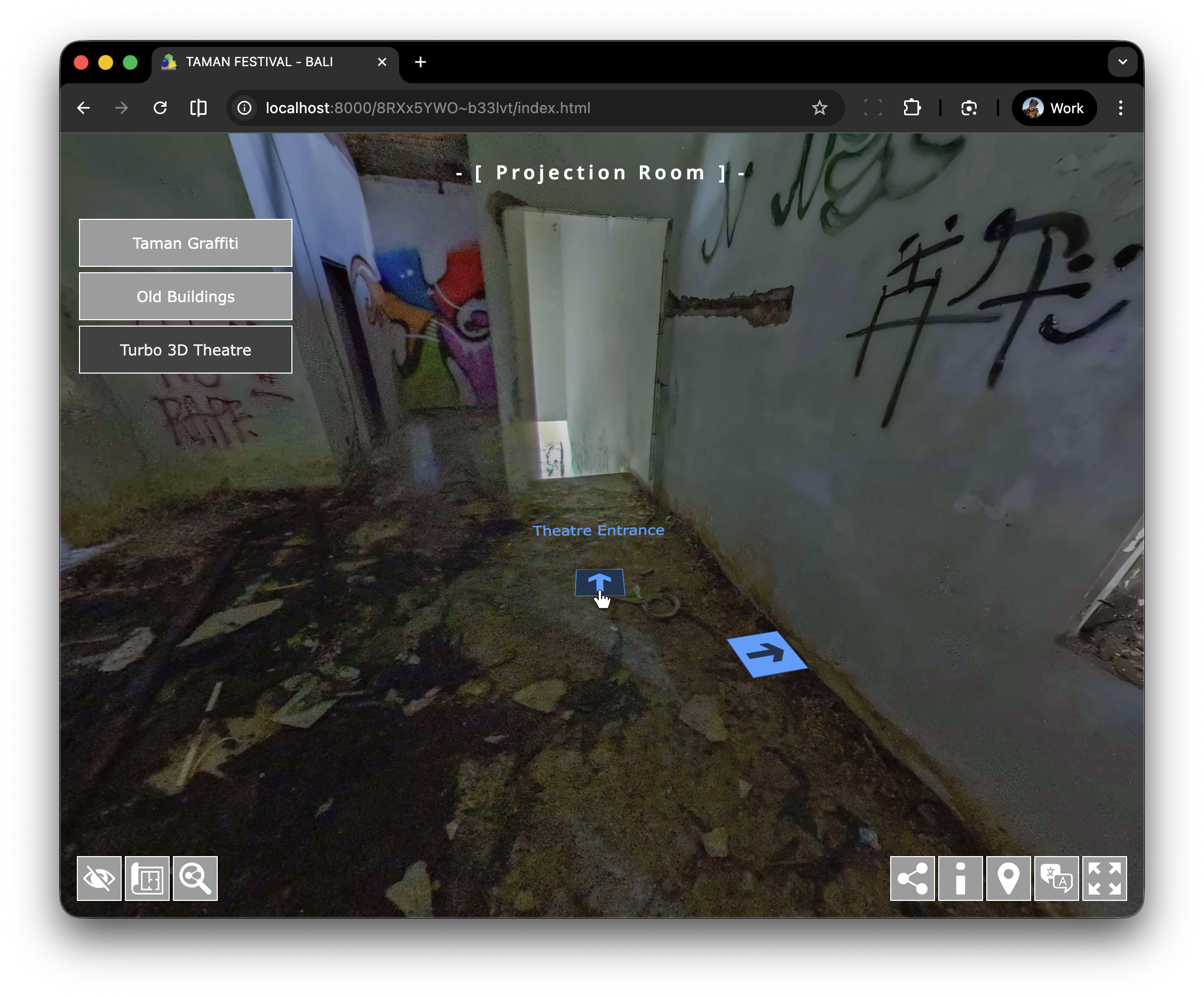Show the info panel icon
This screenshot has width=1204, height=997.
coord(960,879)
